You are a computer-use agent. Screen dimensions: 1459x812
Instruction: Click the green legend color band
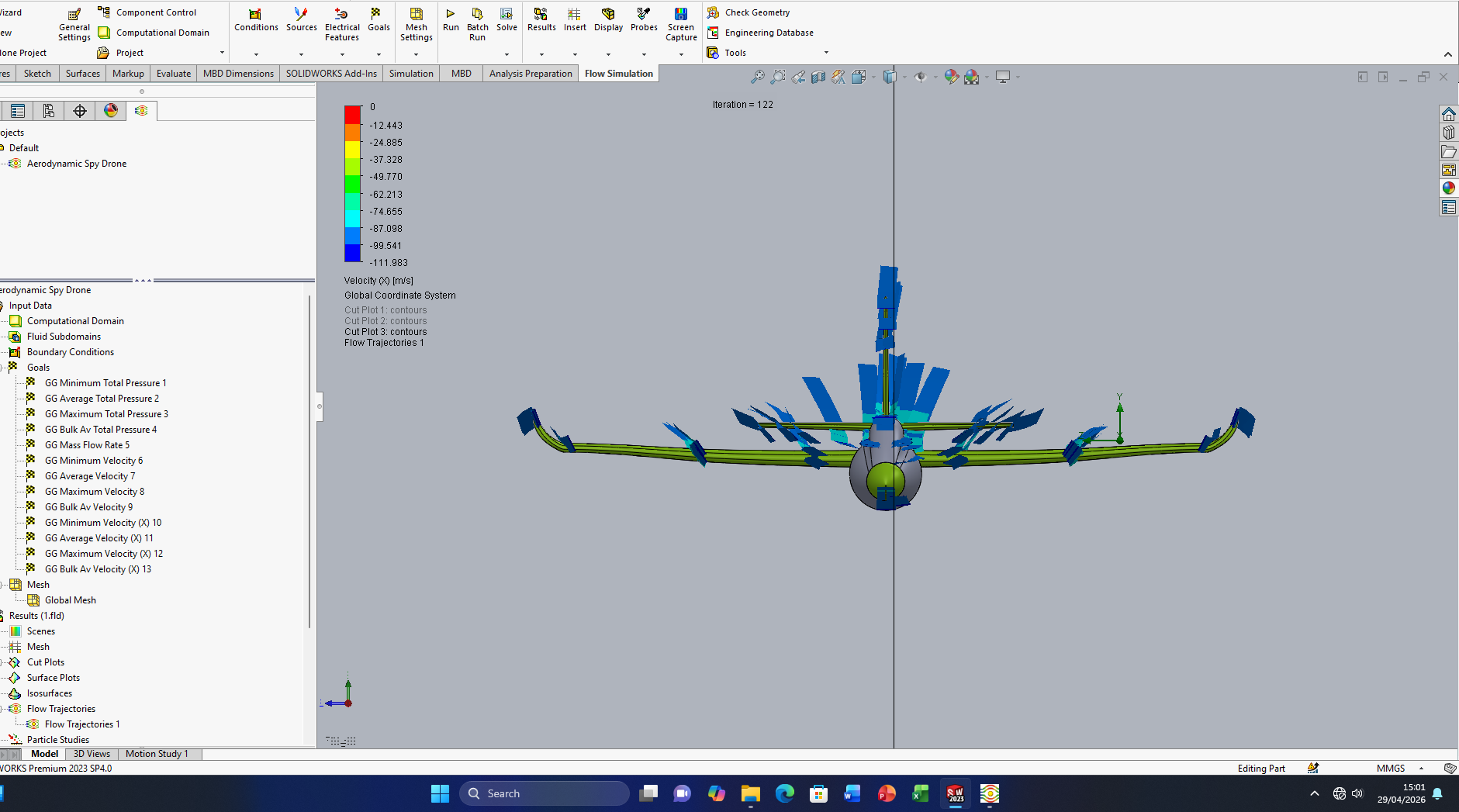pos(352,184)
